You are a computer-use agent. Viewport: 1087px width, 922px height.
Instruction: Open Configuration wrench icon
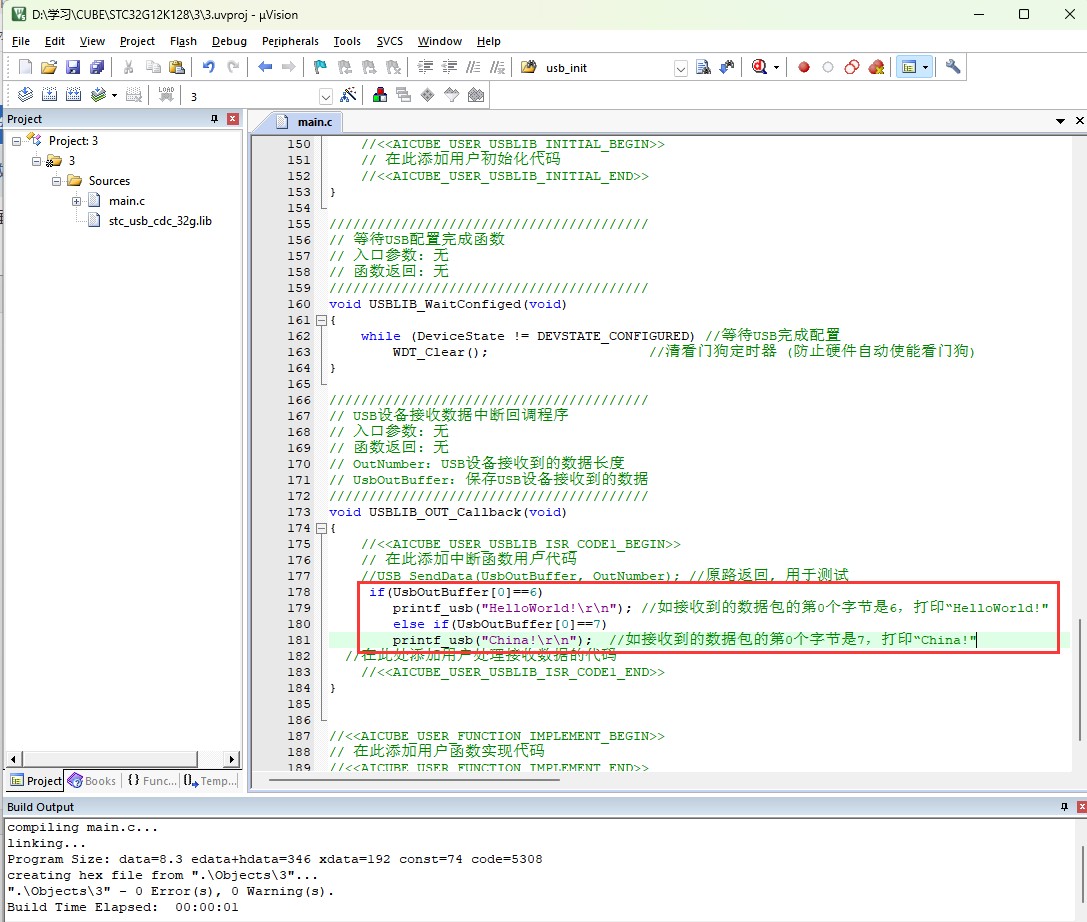point(953,67)
